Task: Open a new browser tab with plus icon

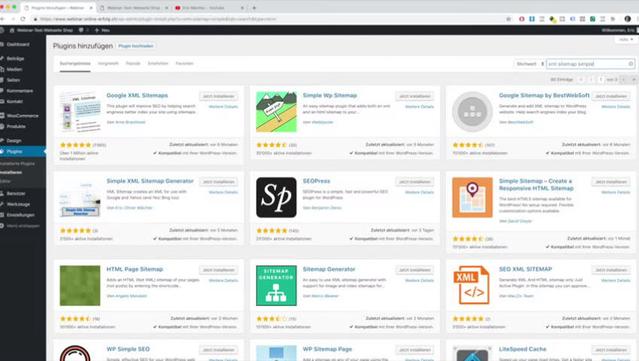Action: point(254,8)
